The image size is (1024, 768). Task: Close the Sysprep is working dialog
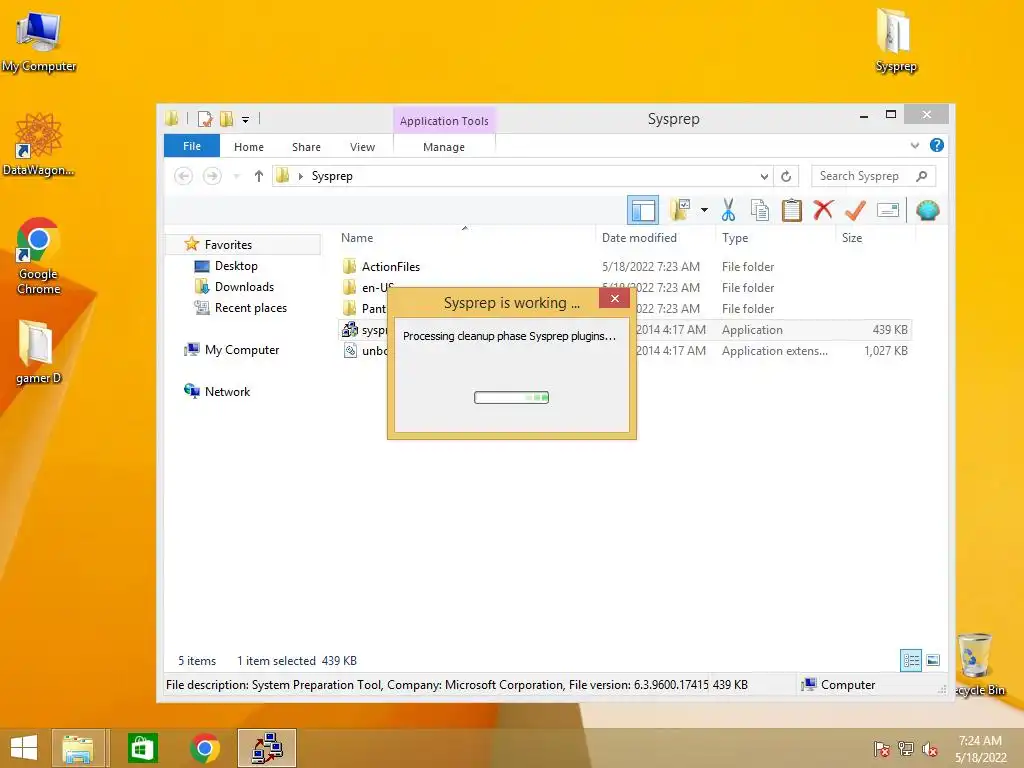[615, 298]
